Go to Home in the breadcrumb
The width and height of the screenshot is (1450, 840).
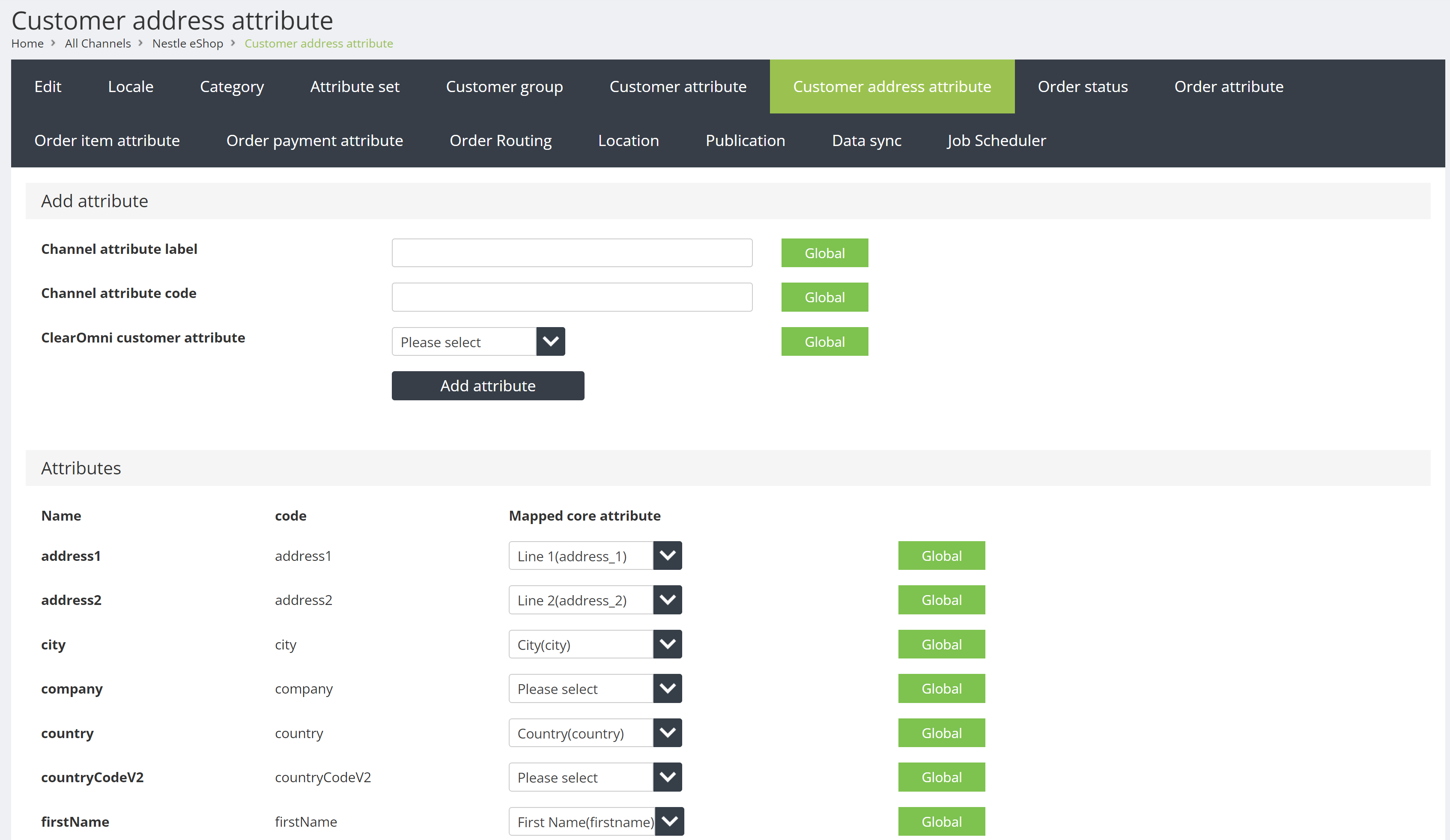click(x=27, y=43)
